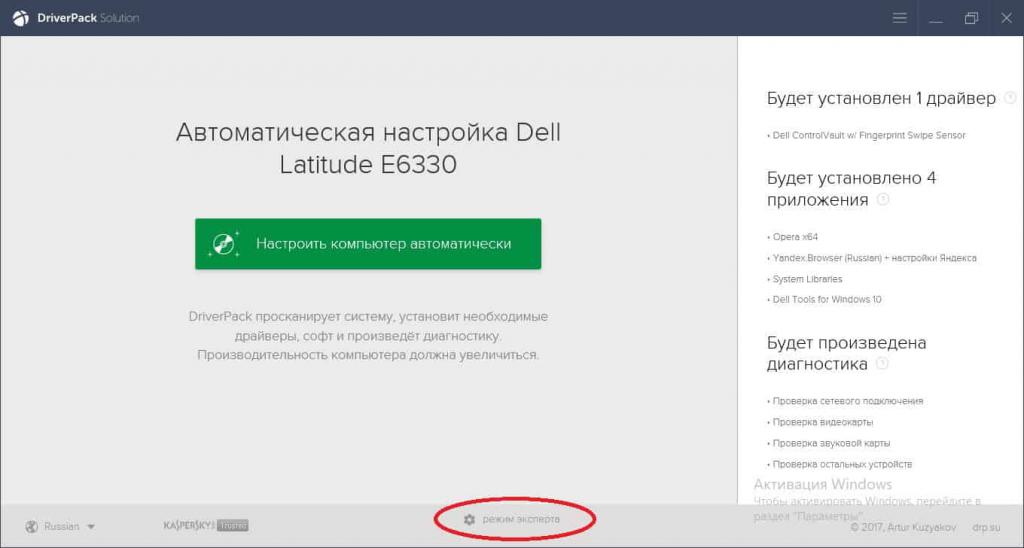
Task: Open help icon next to 'Будет установлен 1 драйвер'
Action: click(x=1010, y=98)
